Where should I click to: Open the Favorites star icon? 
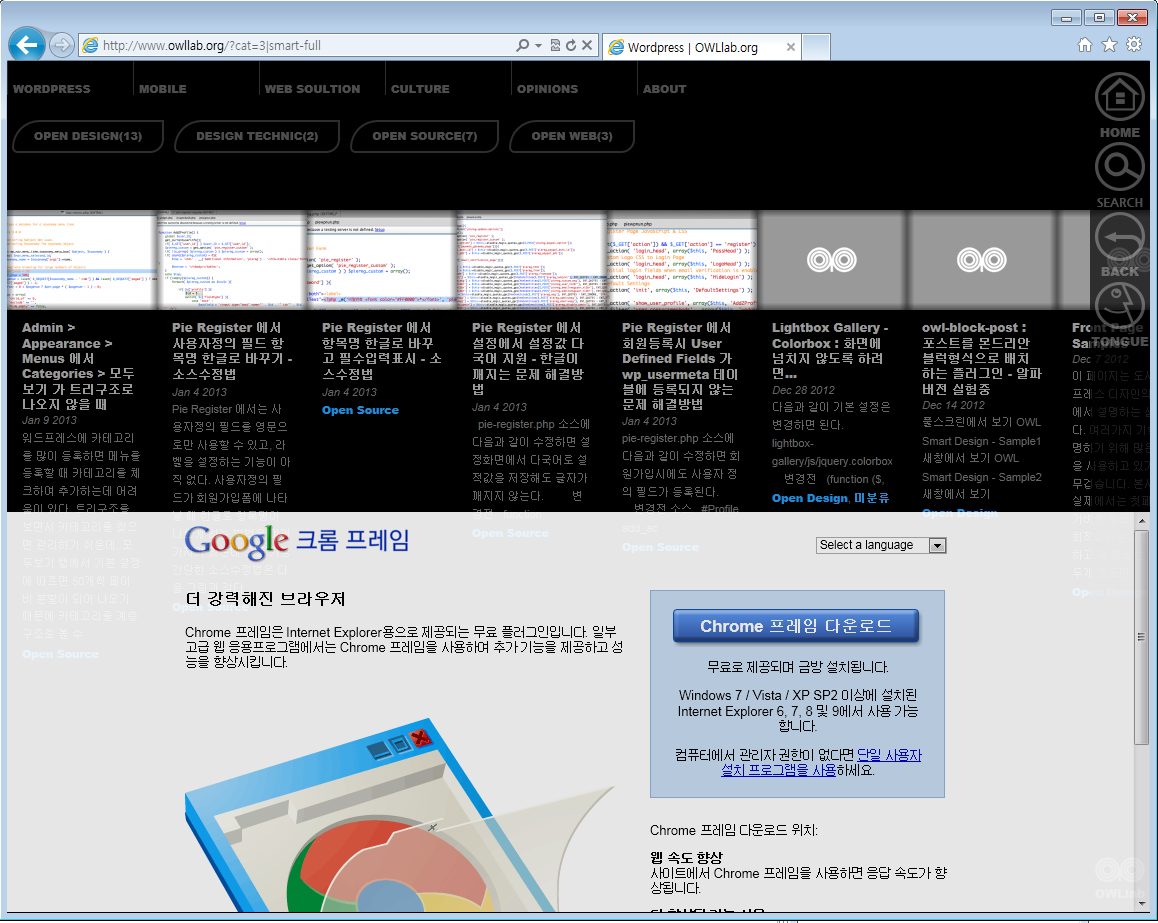[x=1109, y=45]
